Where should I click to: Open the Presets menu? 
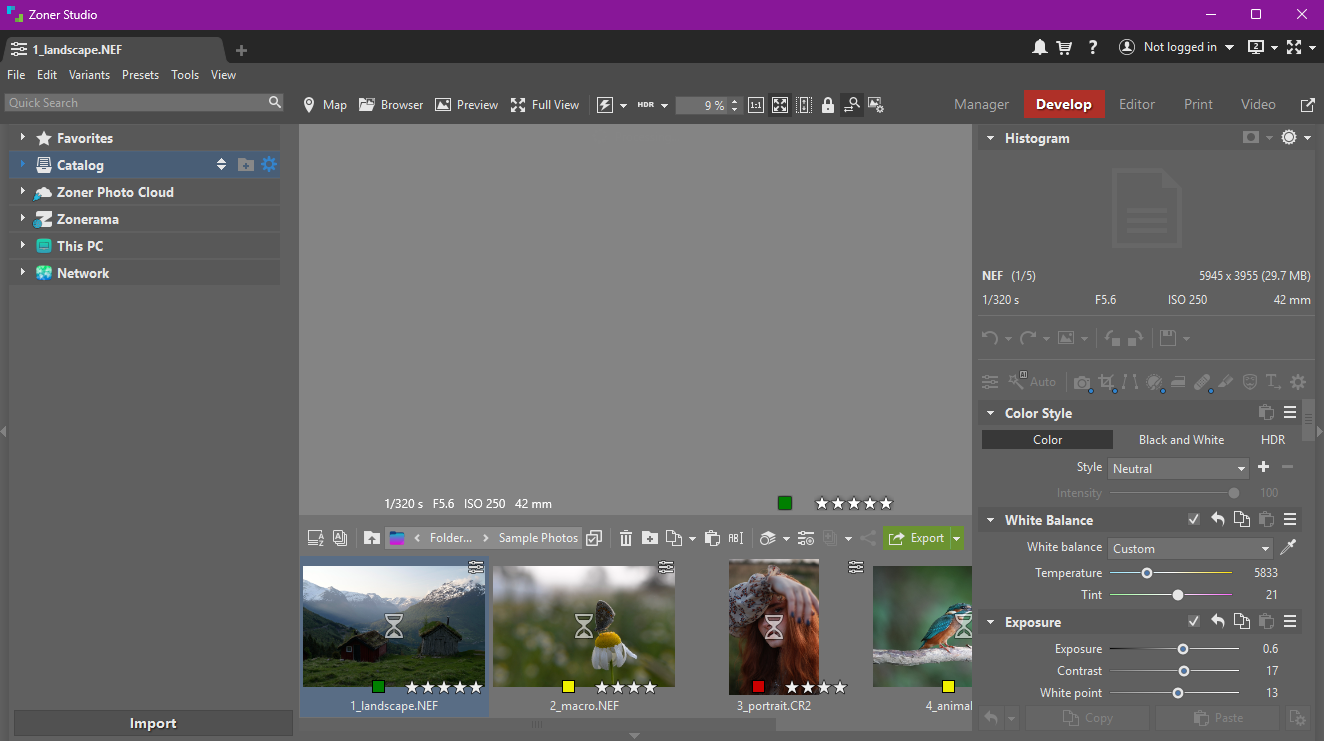[140, 75]
